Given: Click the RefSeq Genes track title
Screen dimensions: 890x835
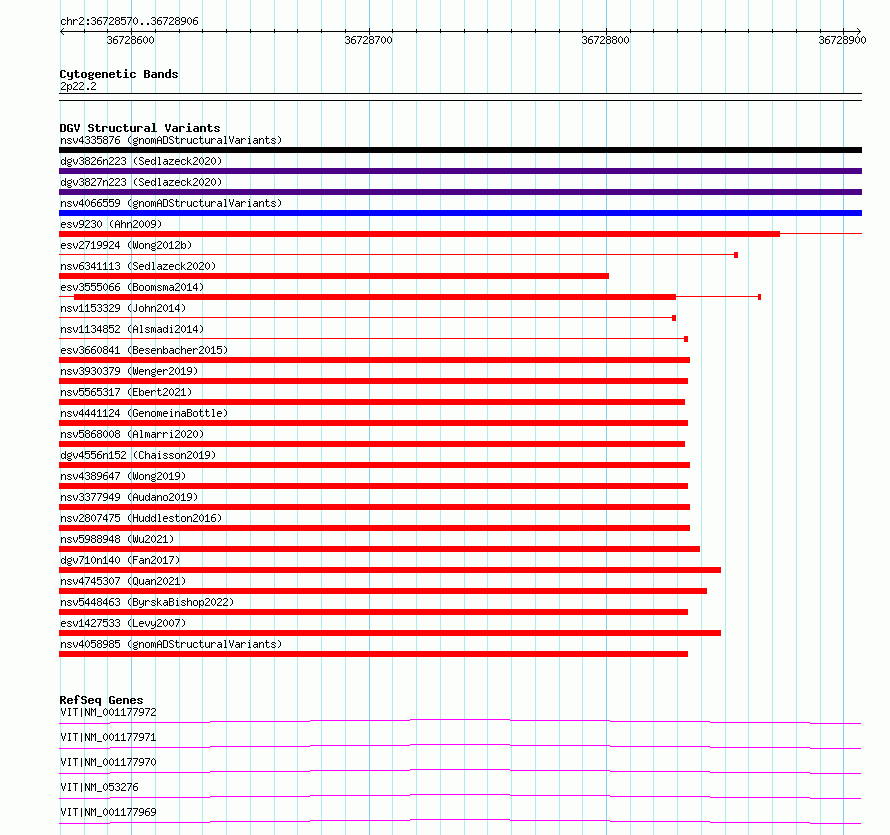Looking at the screenshot, I should point(101,700).
